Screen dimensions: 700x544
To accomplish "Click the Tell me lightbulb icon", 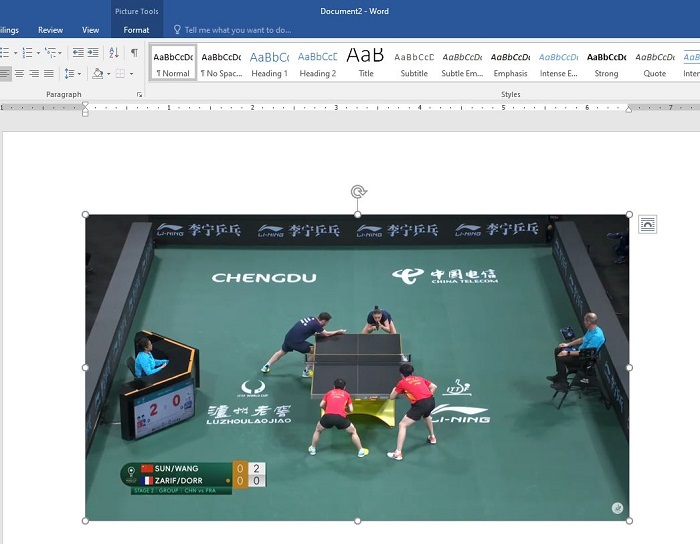I will [x=177, y=29].
